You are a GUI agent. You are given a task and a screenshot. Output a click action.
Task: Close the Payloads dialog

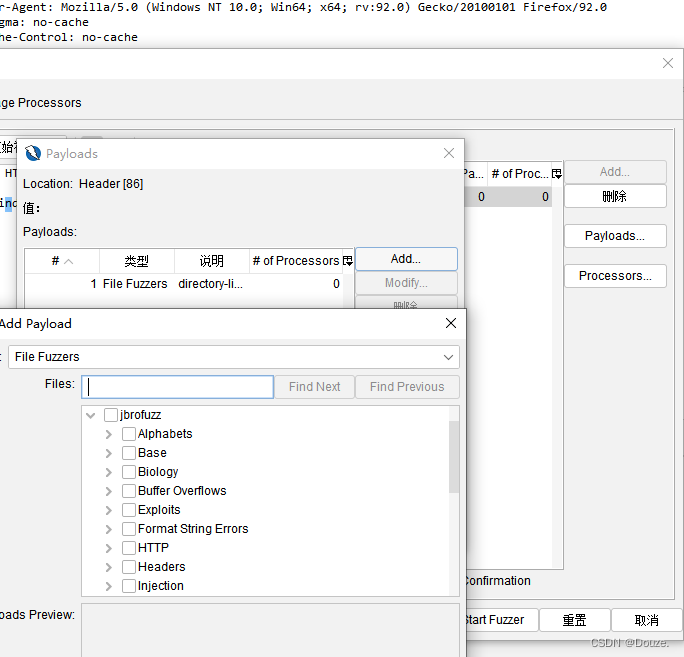pyautogui.click(x=449, y=153)
